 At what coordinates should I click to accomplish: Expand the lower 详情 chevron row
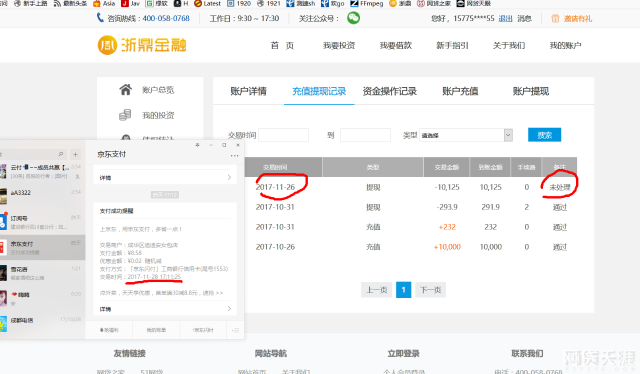click(165, 309)
